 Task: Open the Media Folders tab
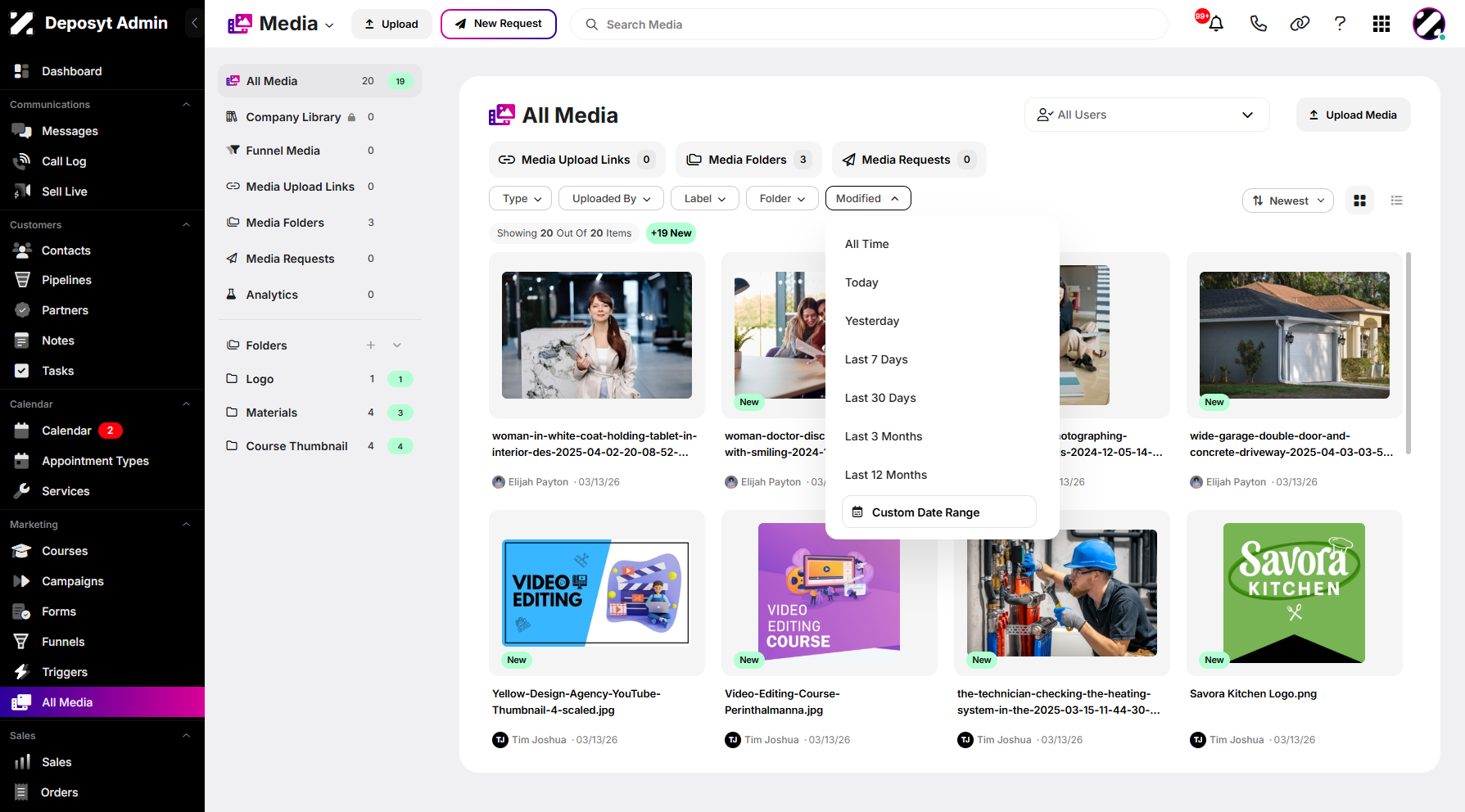tap(748, 160)
